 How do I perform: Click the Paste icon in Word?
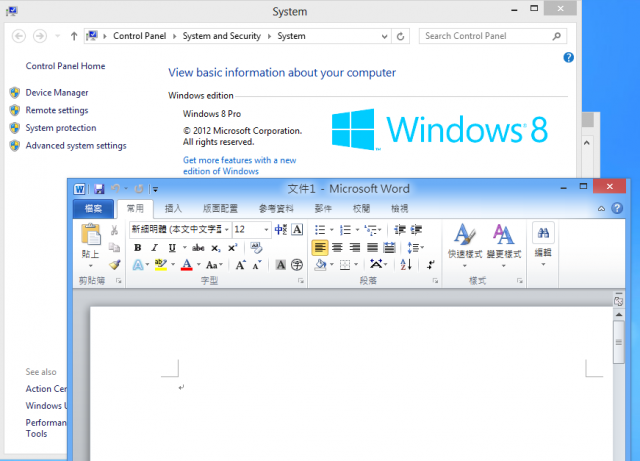pyautogui.click(x=91, y=235)
